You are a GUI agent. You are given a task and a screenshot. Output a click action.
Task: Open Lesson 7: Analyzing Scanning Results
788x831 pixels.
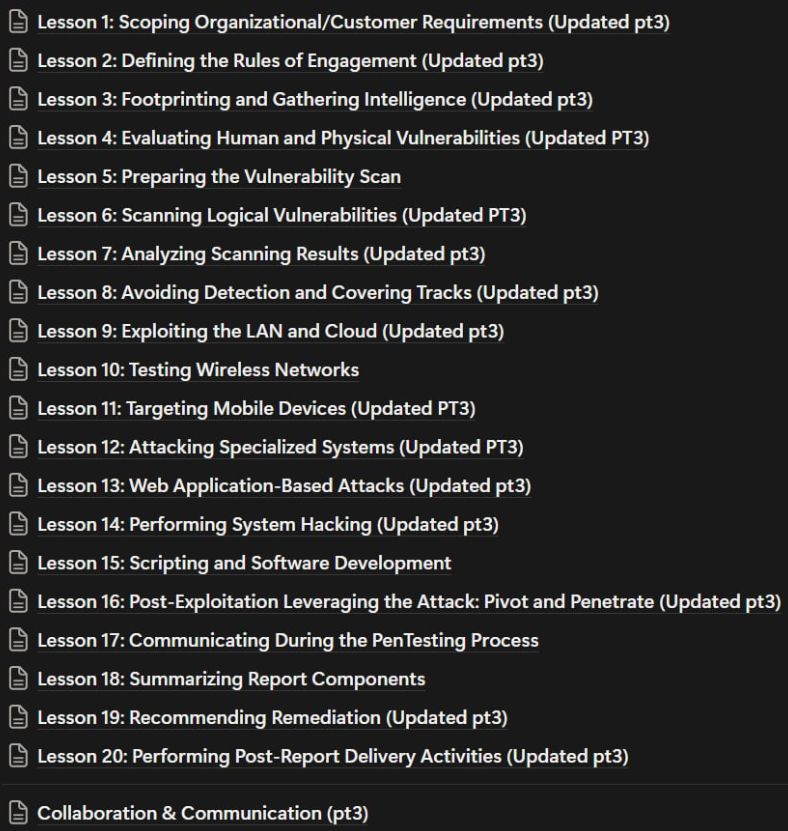pyautogui.click(x=261, y=254)
